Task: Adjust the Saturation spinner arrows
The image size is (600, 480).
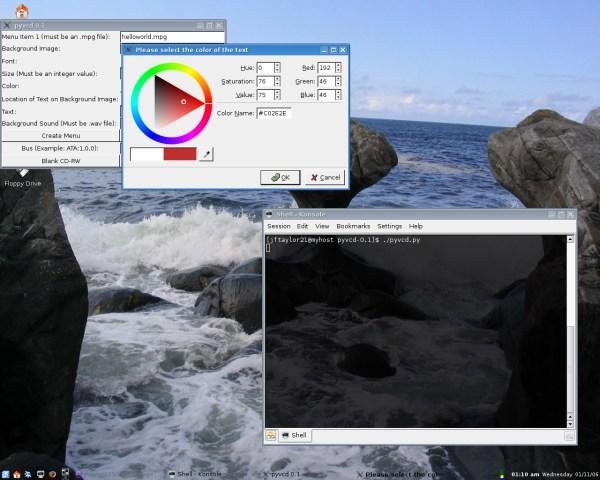Action: point(277,81)
